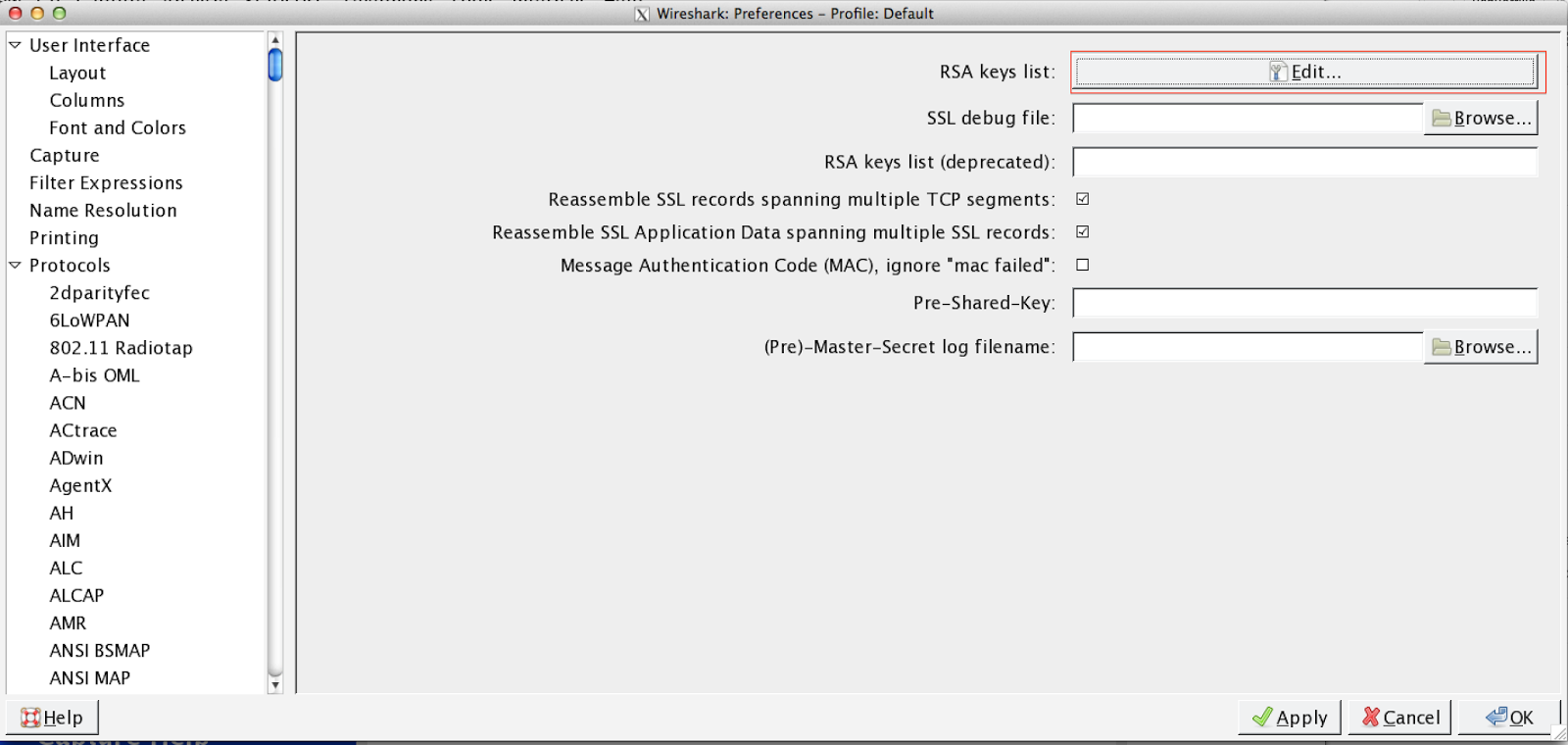The image size is (1568, 745).
Task: Select Name Resolution preferences
Action: 103,210
